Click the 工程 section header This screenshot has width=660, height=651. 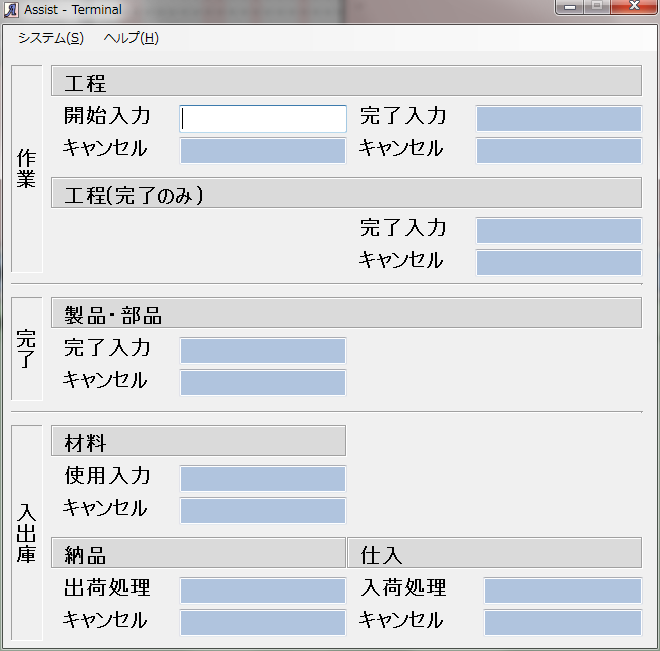coord(346,80)
